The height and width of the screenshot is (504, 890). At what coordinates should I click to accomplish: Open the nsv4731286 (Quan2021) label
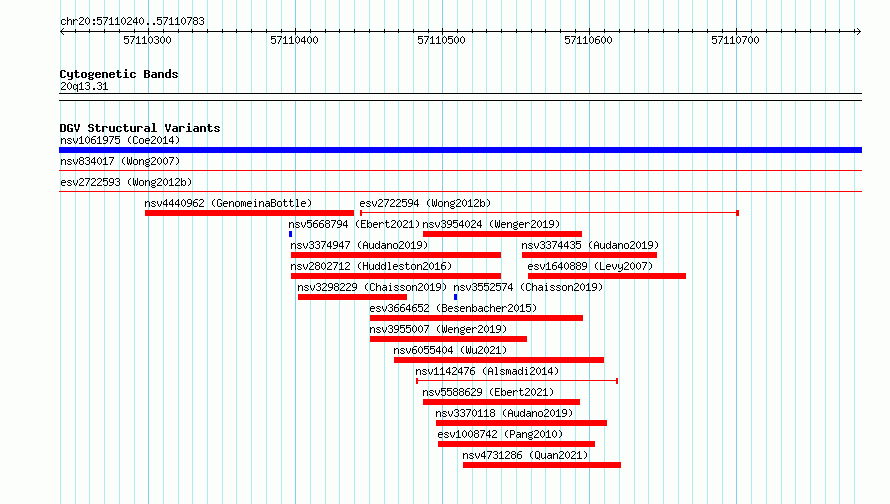(x=525, y=455)
